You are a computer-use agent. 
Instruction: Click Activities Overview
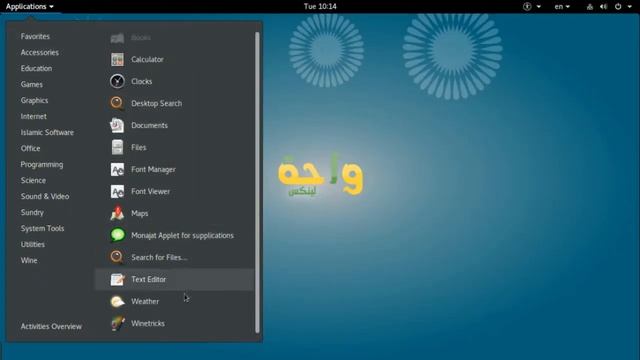pos(51,327)
